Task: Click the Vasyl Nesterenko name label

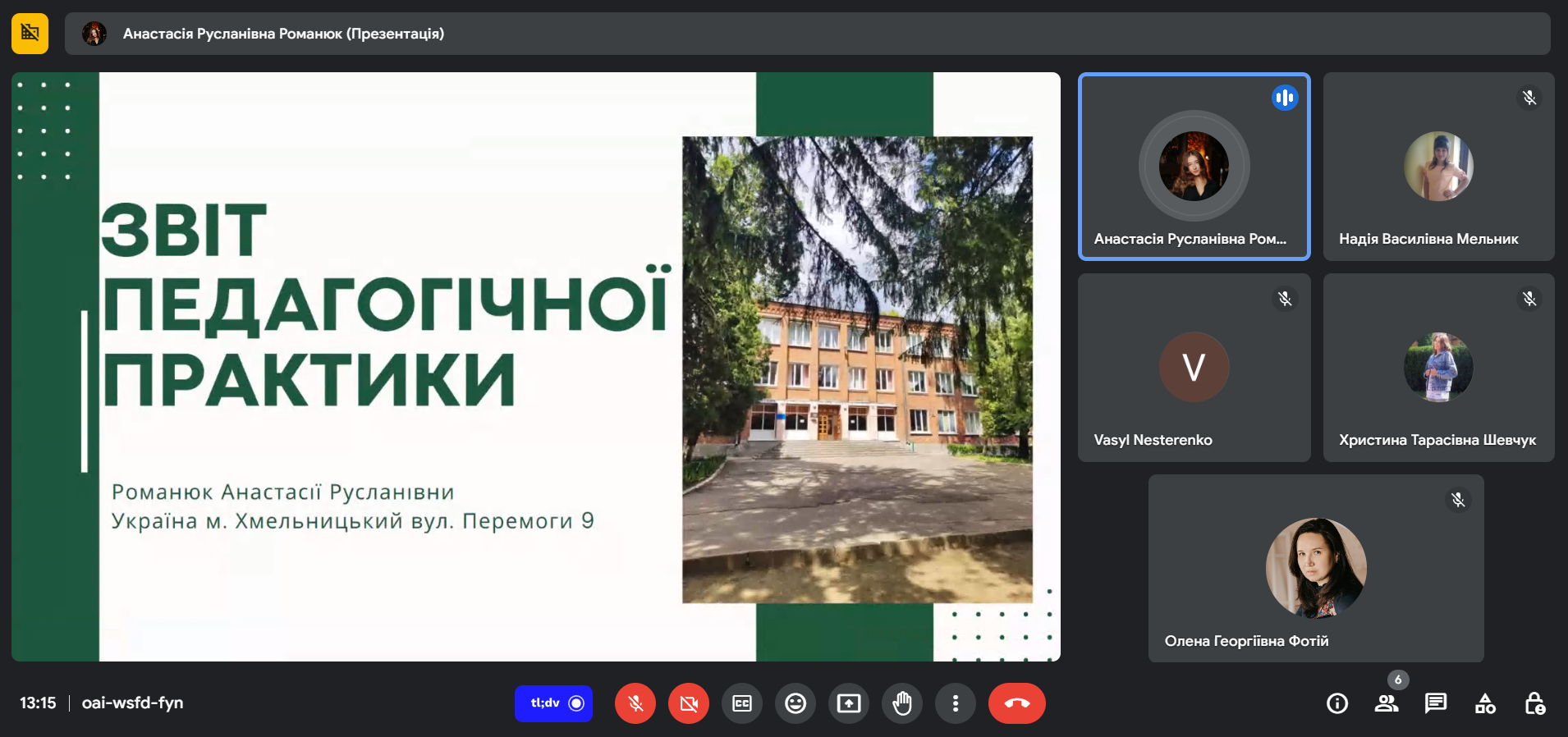Action: tap(1153, 440)
